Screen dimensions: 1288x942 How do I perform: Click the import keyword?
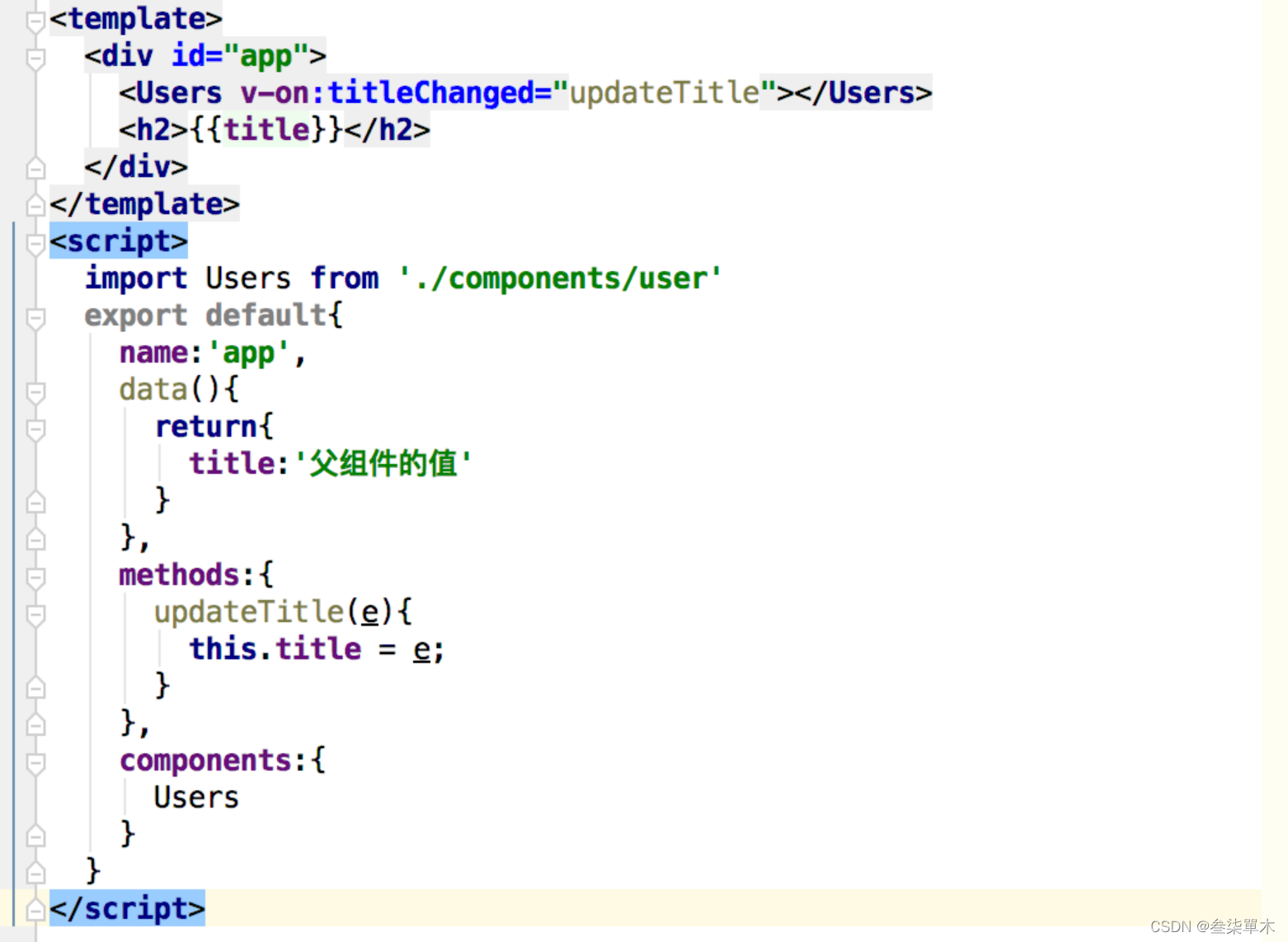coord(136,279)
